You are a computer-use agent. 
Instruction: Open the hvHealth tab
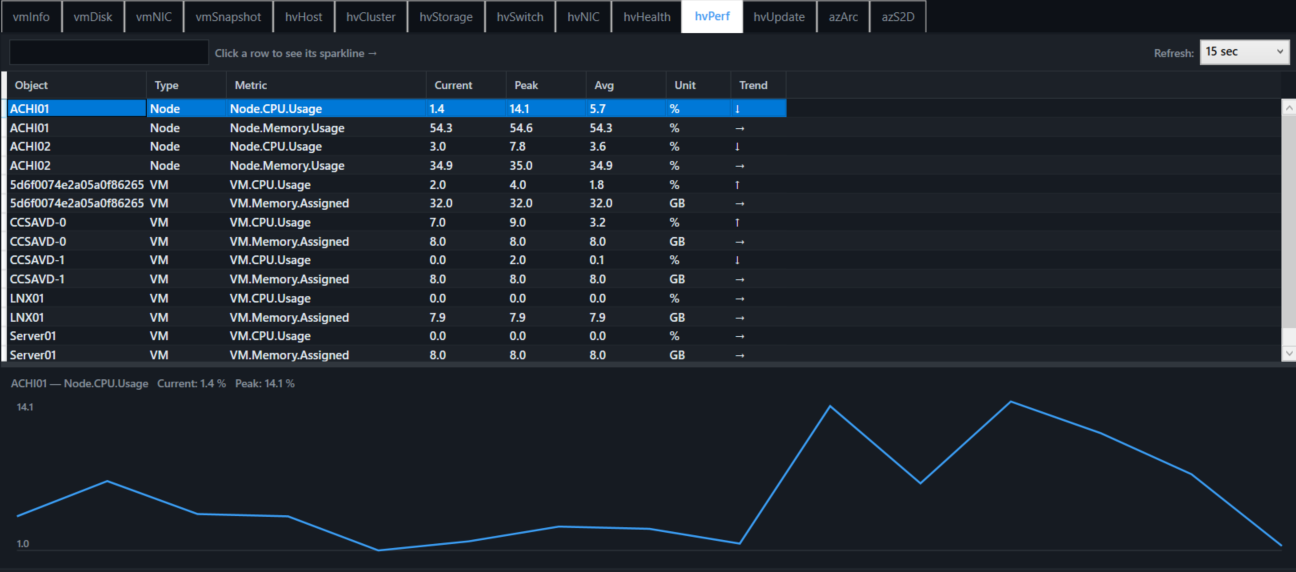coord(646,16)
